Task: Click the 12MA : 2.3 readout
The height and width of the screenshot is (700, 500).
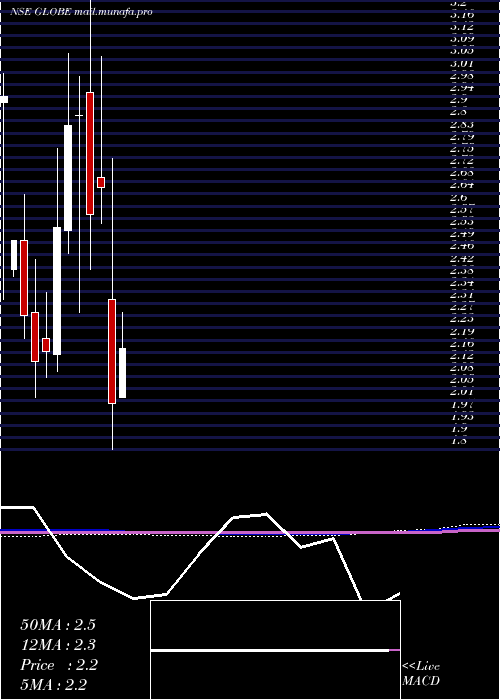Action: tap(58, 645)
